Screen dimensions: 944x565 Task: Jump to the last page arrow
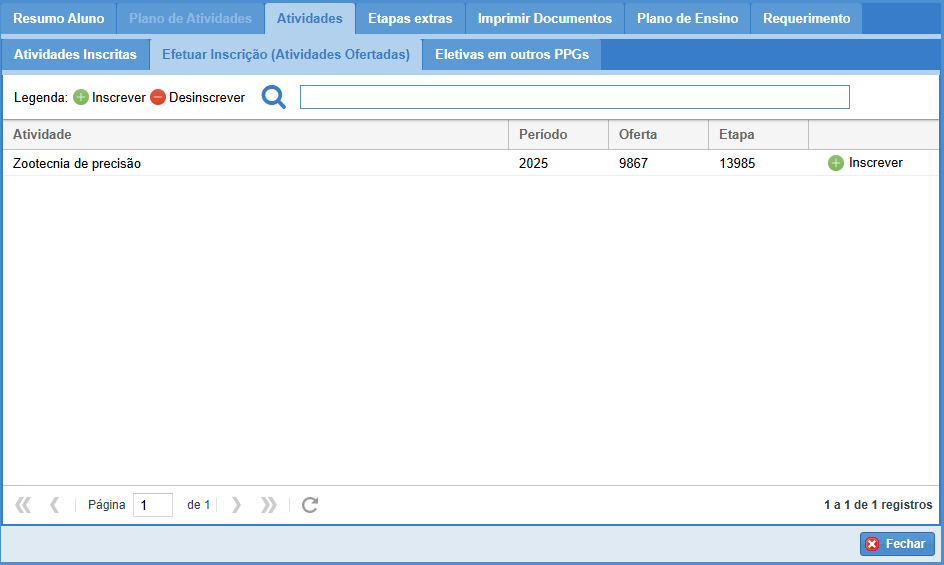268,505
